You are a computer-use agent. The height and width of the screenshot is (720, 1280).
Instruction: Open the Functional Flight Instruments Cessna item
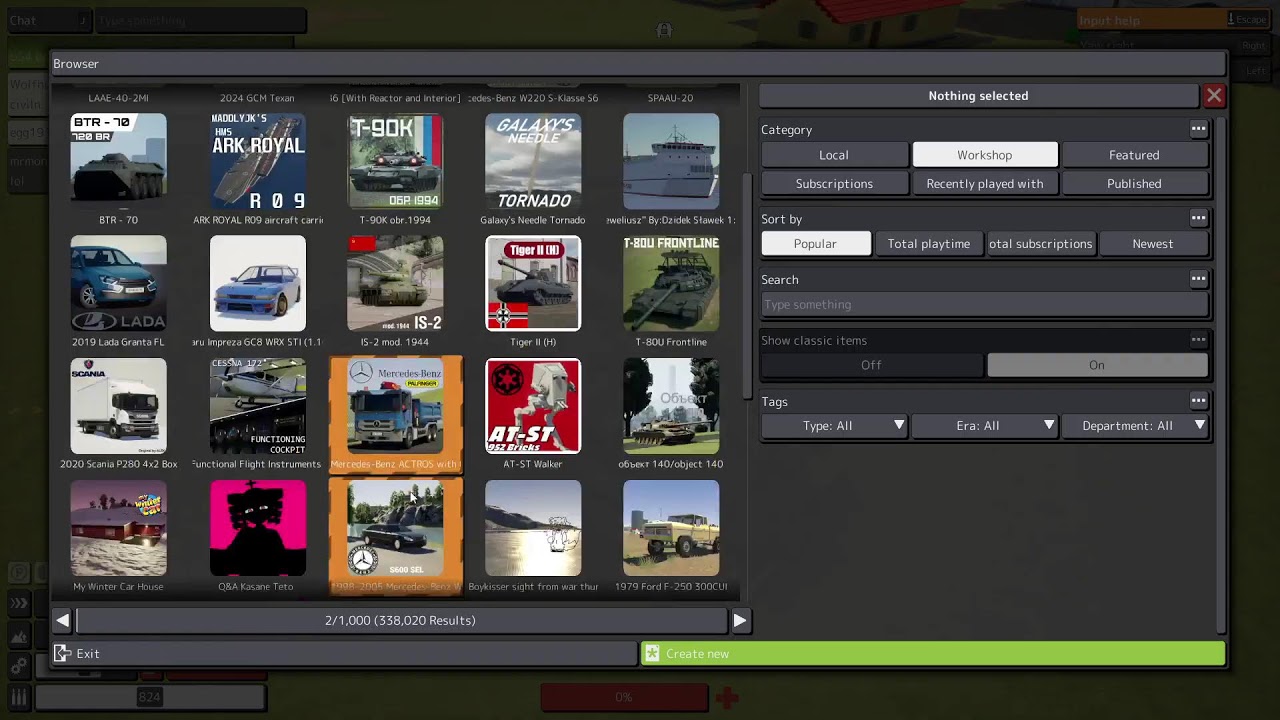258,406
